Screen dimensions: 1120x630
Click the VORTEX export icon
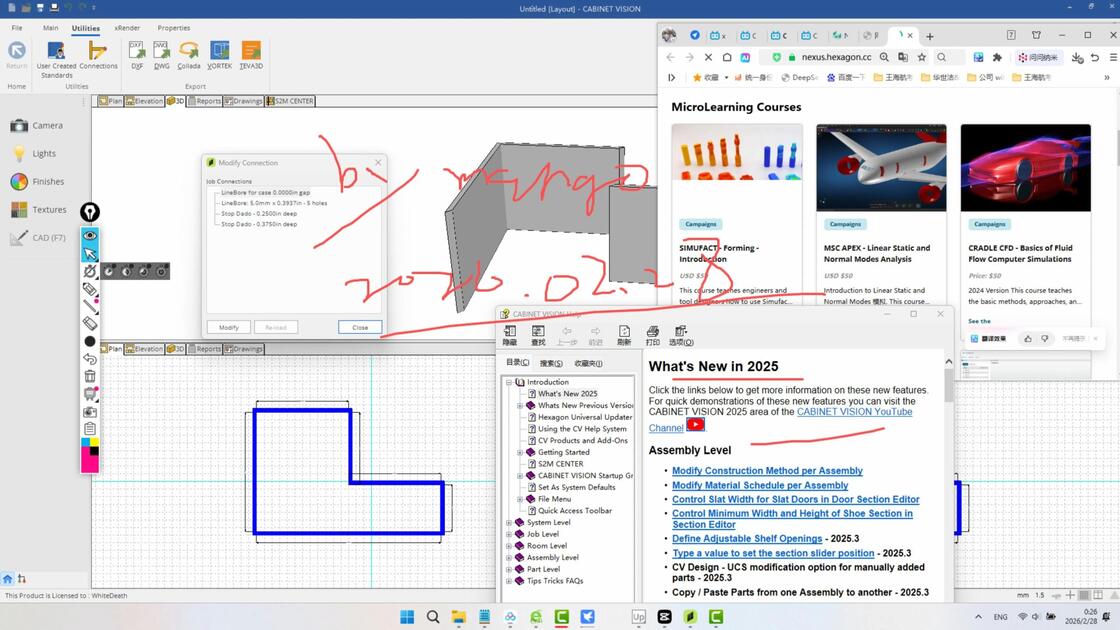(219, 55)
